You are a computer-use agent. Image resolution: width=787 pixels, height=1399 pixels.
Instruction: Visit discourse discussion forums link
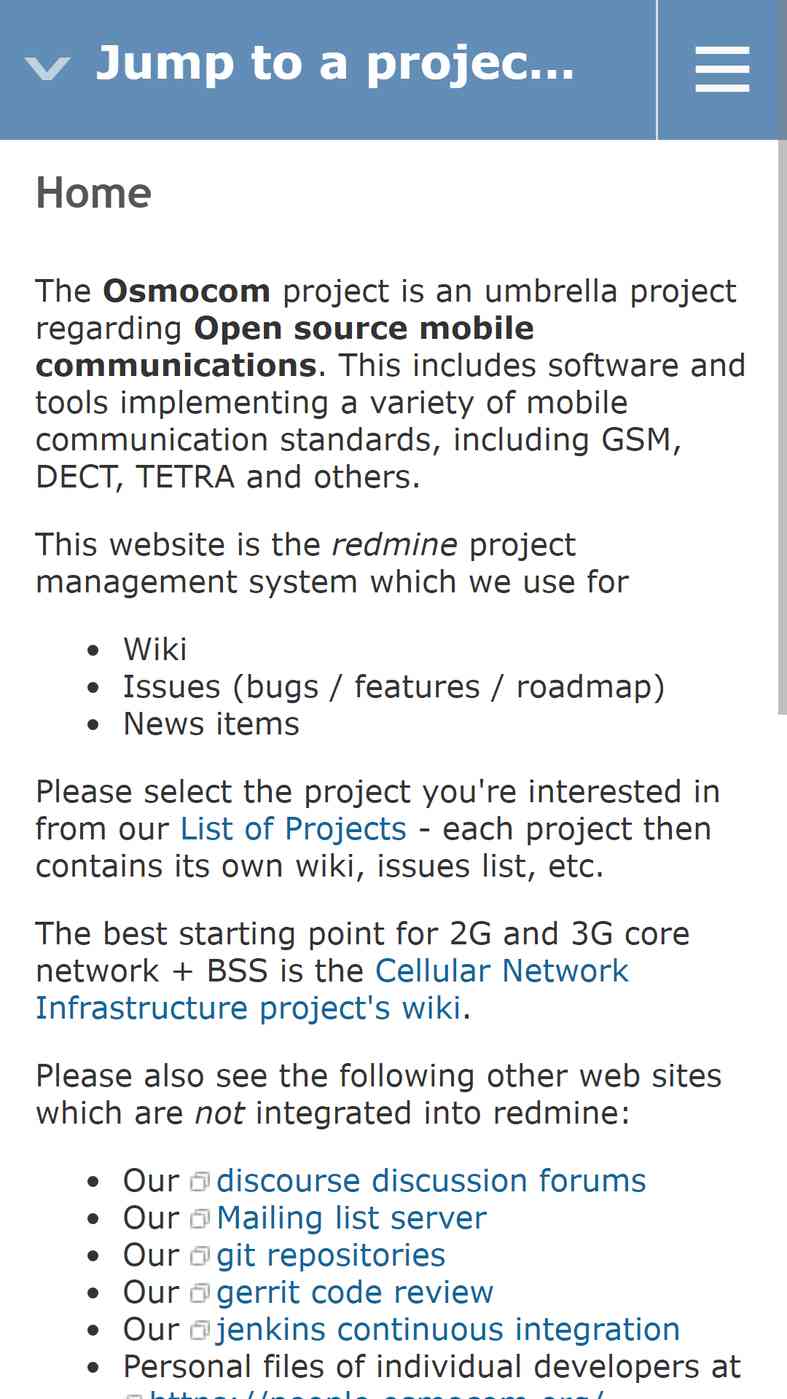coord(431,1181)
